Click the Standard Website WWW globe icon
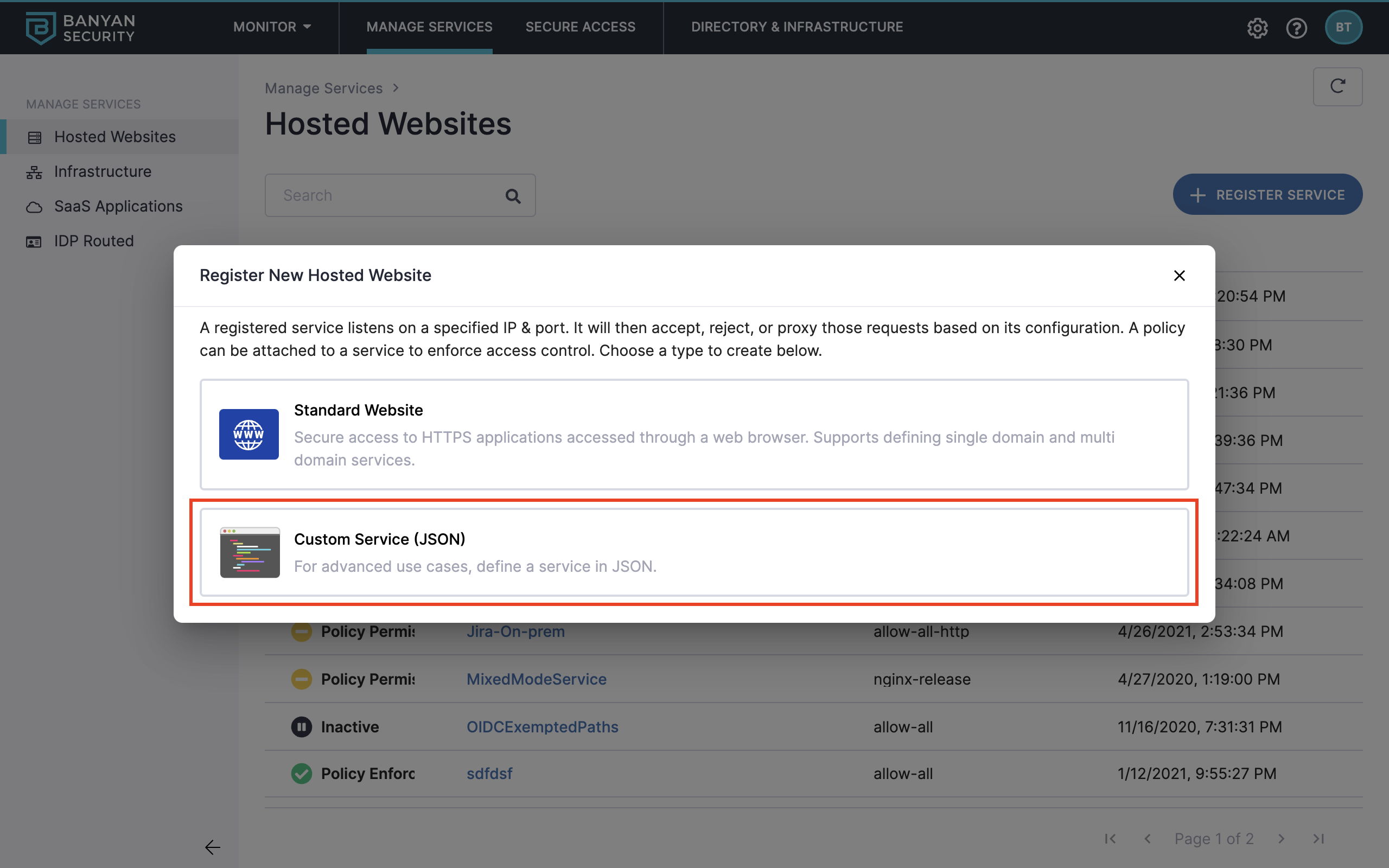Screen dimensions: 1389x868 (x=249, y=434)
